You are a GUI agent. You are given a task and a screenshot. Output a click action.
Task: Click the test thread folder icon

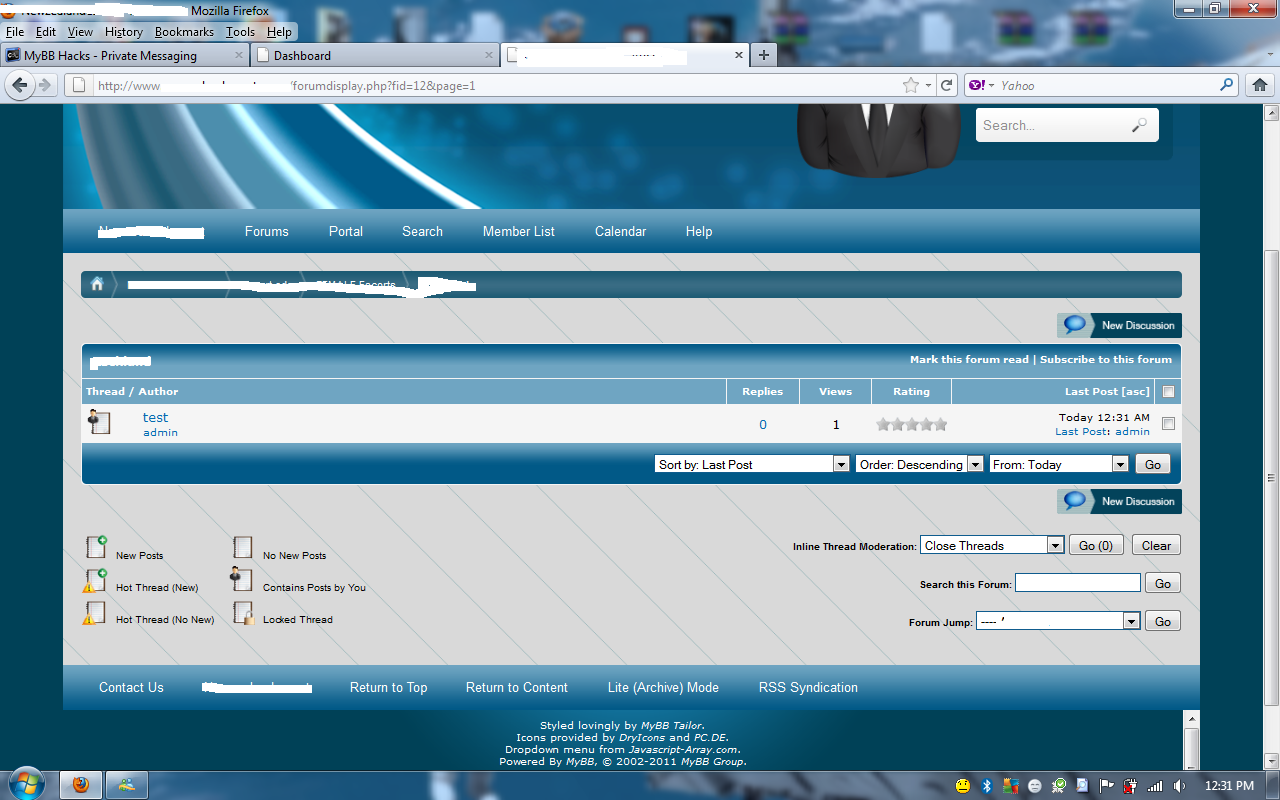tap(99, 422)
